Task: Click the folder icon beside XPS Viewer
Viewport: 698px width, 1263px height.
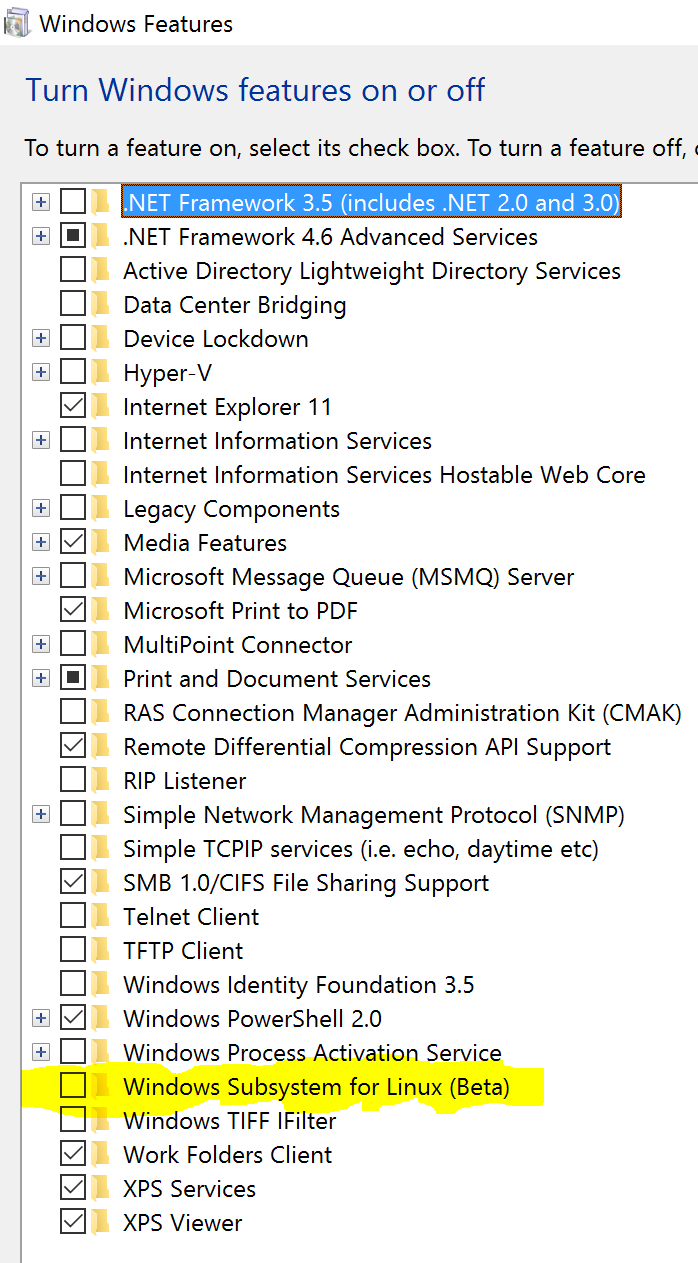Action: point(100,1223)
